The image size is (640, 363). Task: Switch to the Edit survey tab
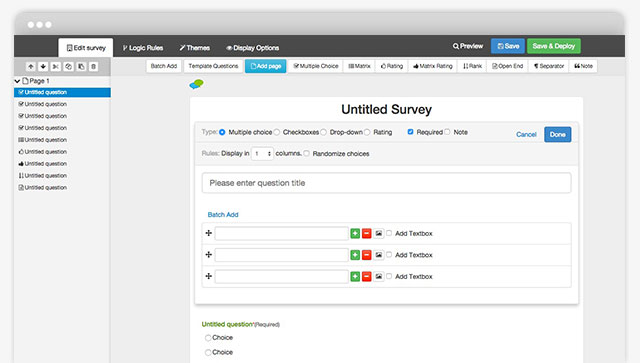point(86,48)
